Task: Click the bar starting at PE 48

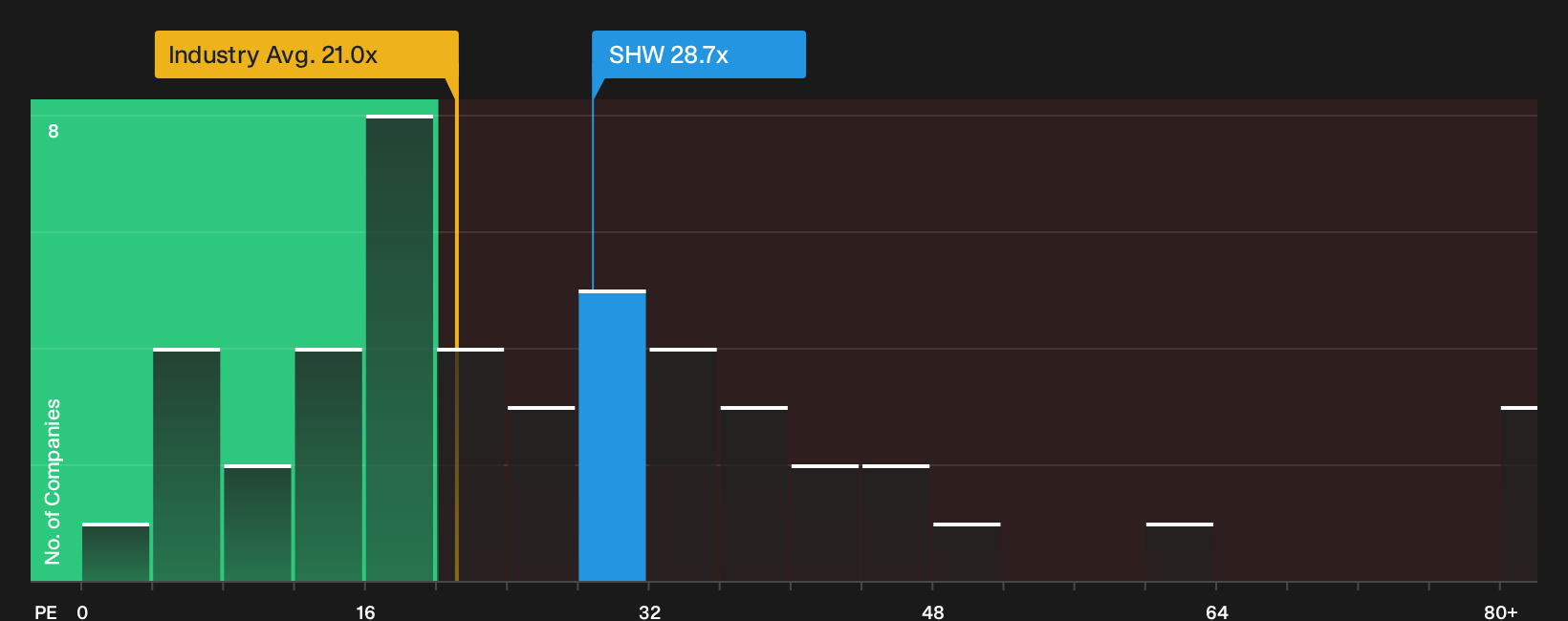Action: click(967, 552)
